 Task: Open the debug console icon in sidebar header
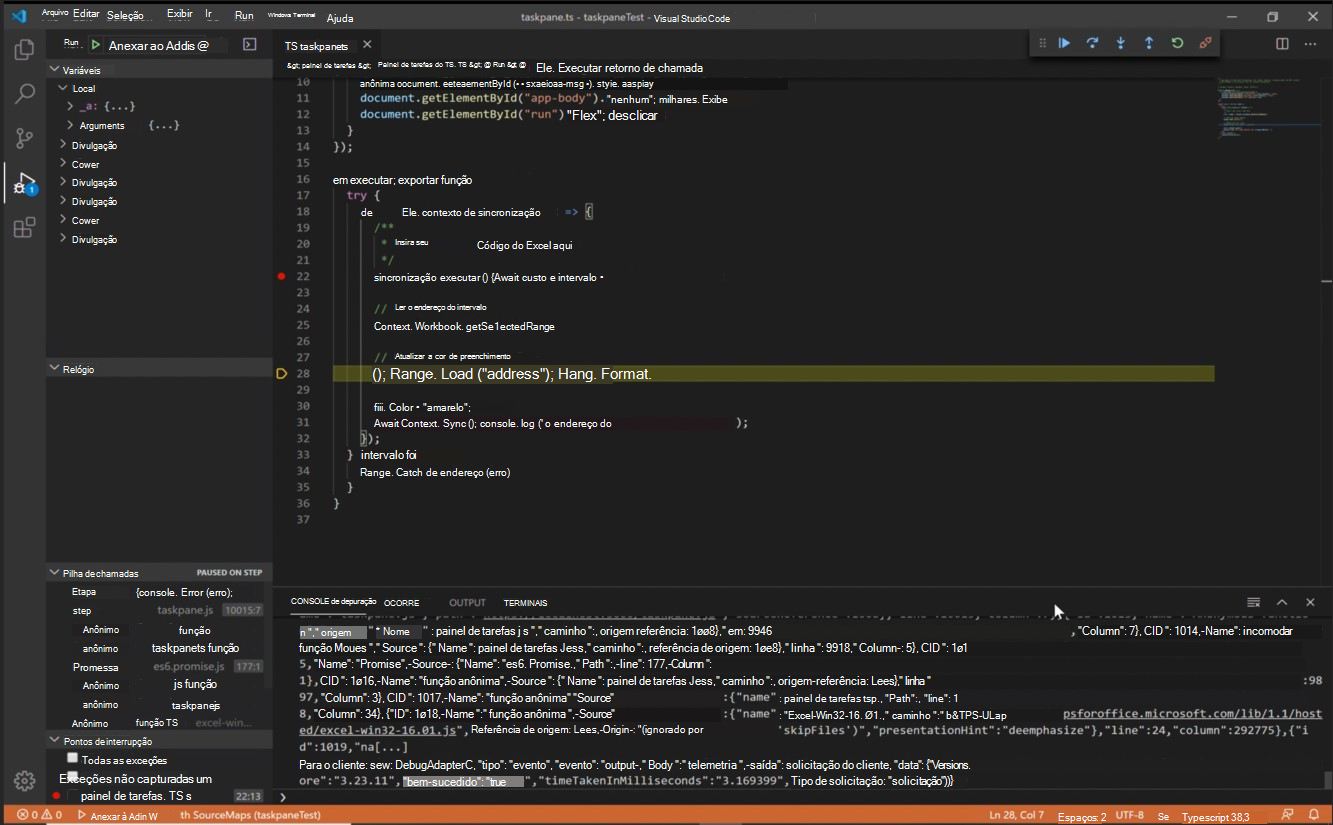coord(250,45)
